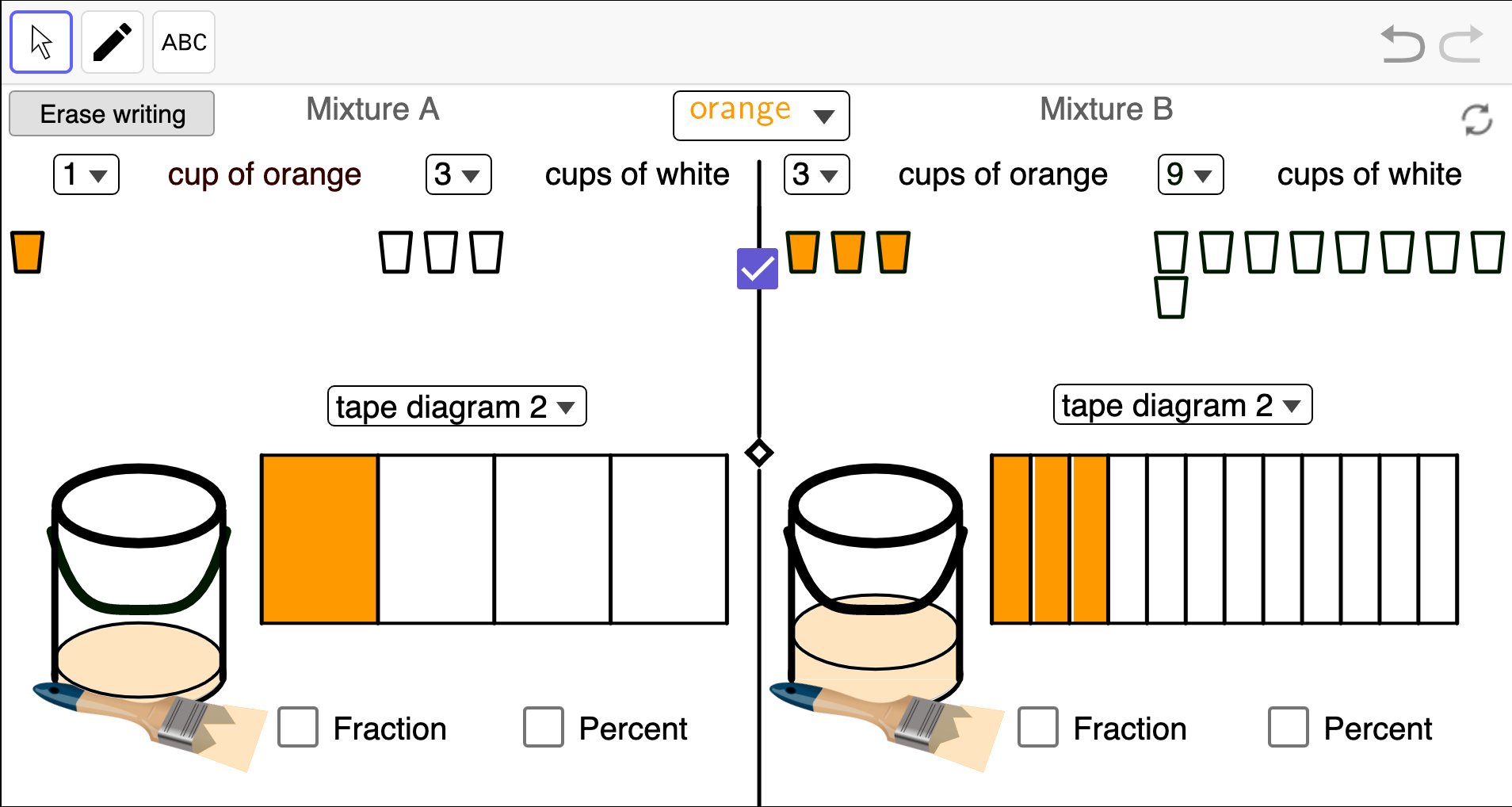
Task: Click the redo arrow icon
Action: click(1460, 44)
